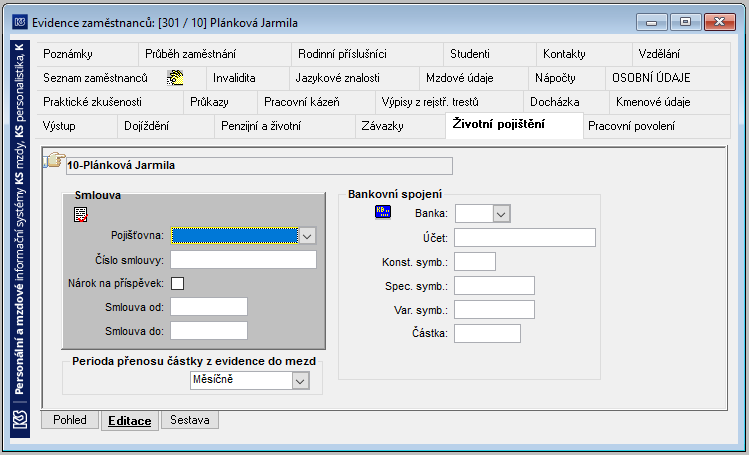The image size is (749, 455).
Task: Toggle the Nárok na příspěvek checkbox
Action: point(177,284)
